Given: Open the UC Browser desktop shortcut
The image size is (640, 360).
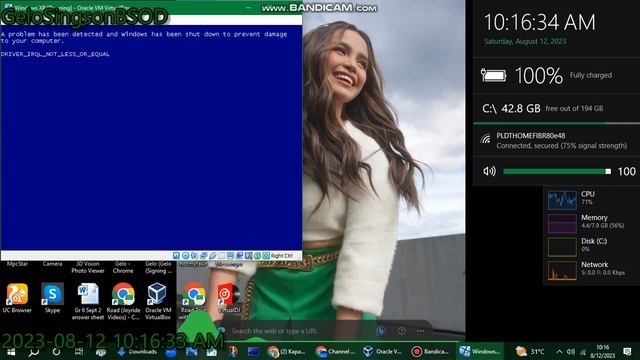Looking at the screenshot, I should 17,298.
